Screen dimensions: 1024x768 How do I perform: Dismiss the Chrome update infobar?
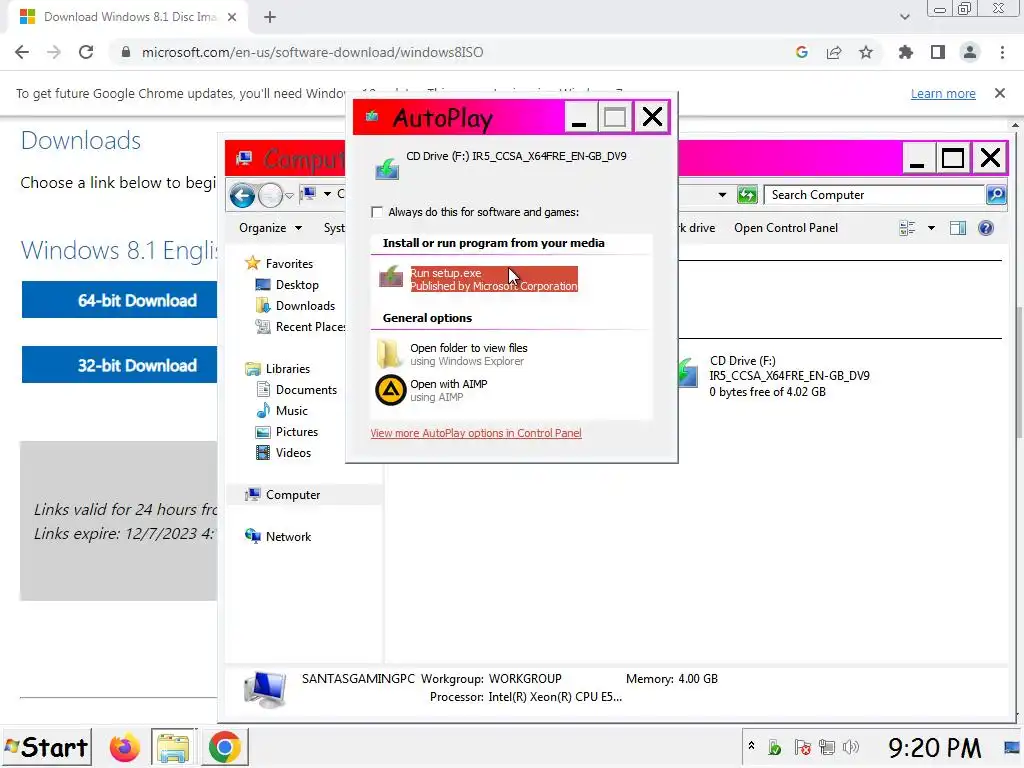coord(999,93)
